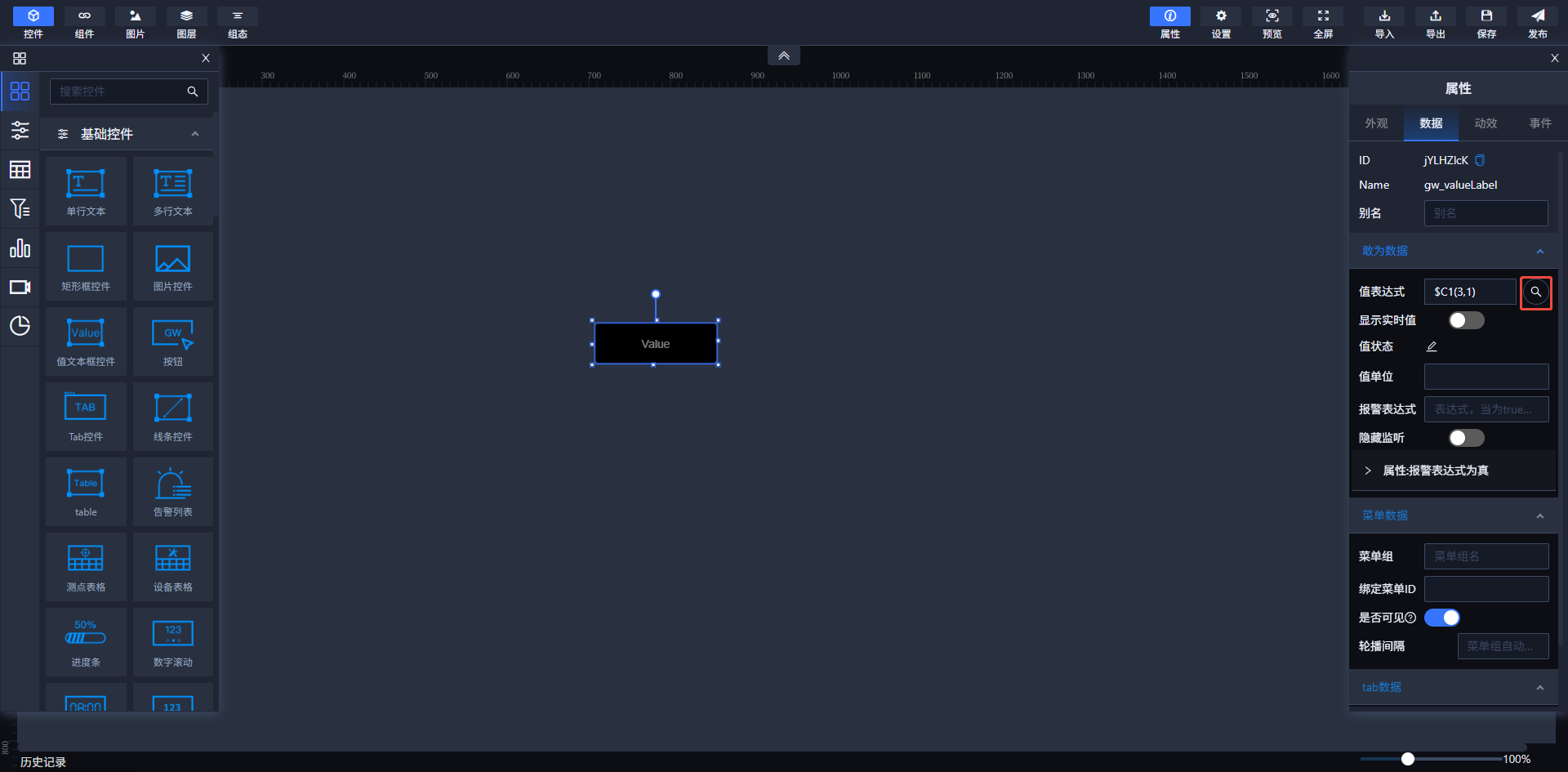
Task: Select the Value label widget on canvas
Action: (x=656, y=344)
